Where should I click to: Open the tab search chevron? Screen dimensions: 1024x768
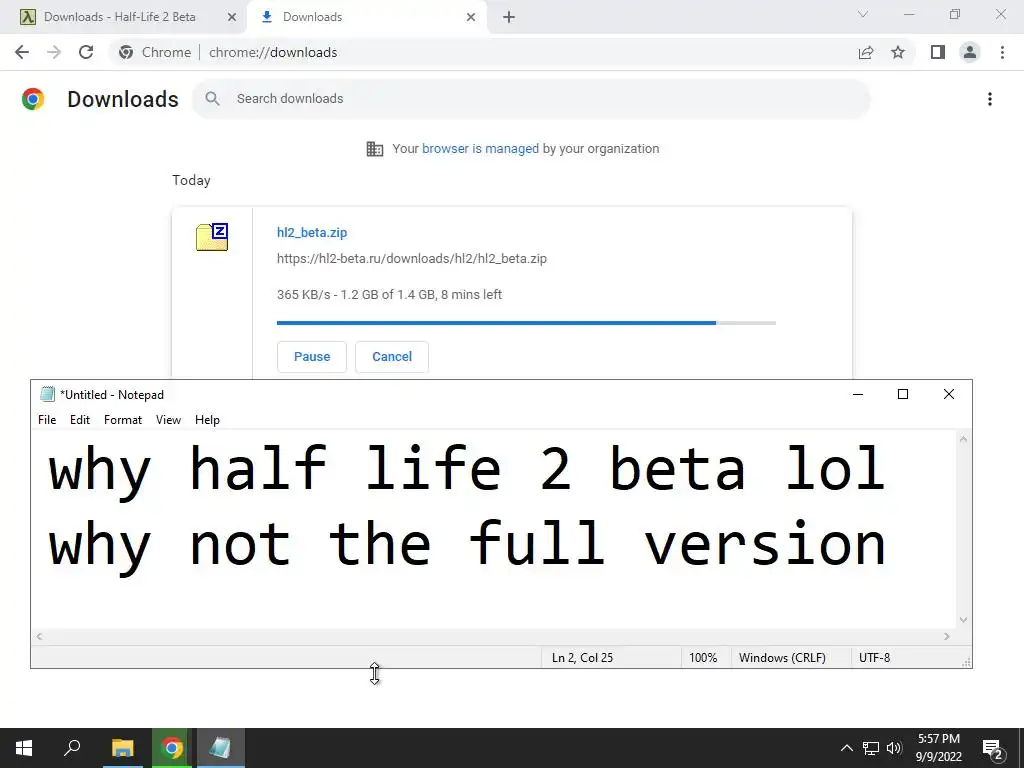point(863,14)
